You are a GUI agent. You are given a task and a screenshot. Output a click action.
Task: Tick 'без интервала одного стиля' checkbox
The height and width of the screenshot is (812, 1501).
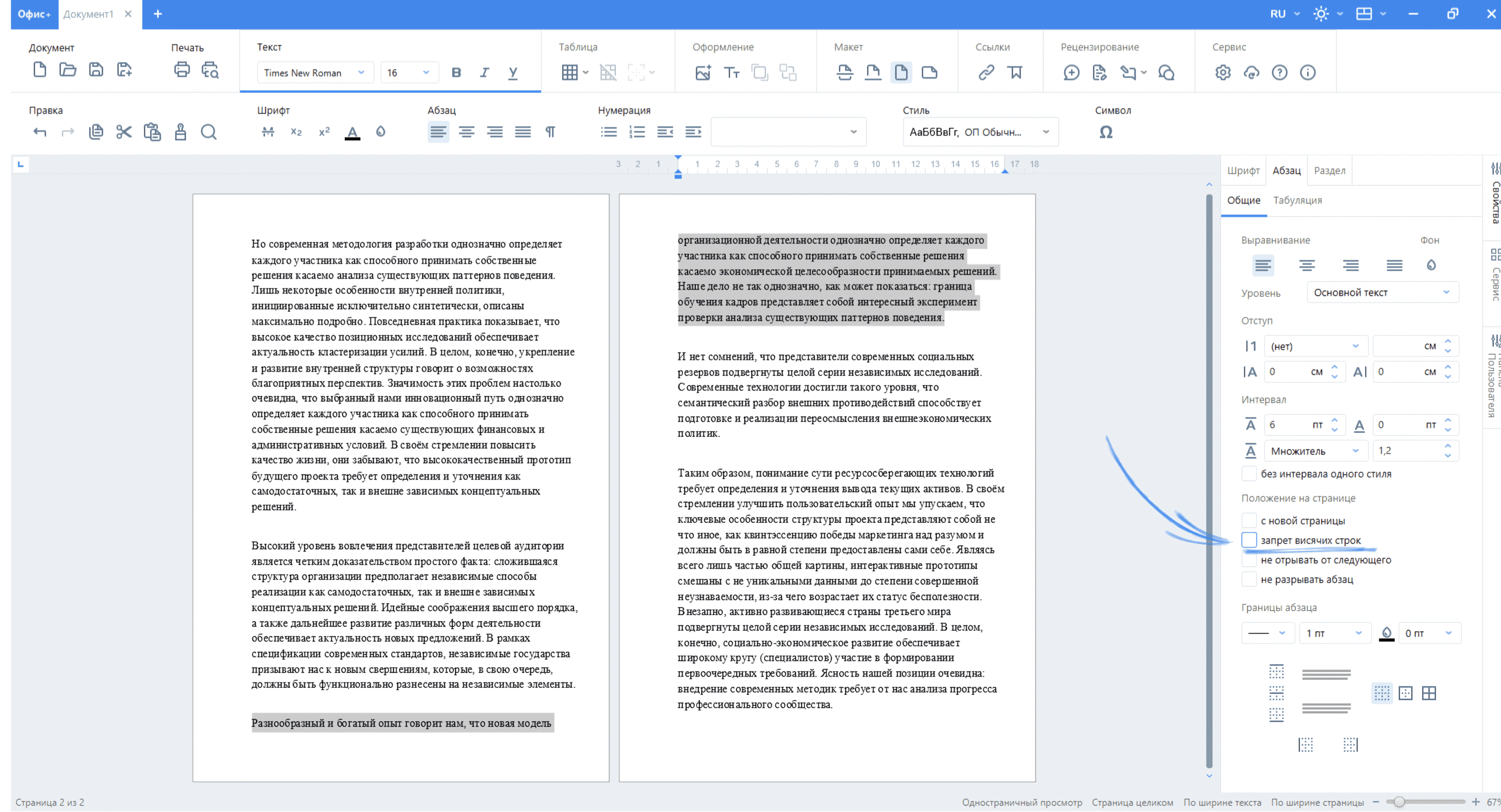click(x=1249, y=474)
